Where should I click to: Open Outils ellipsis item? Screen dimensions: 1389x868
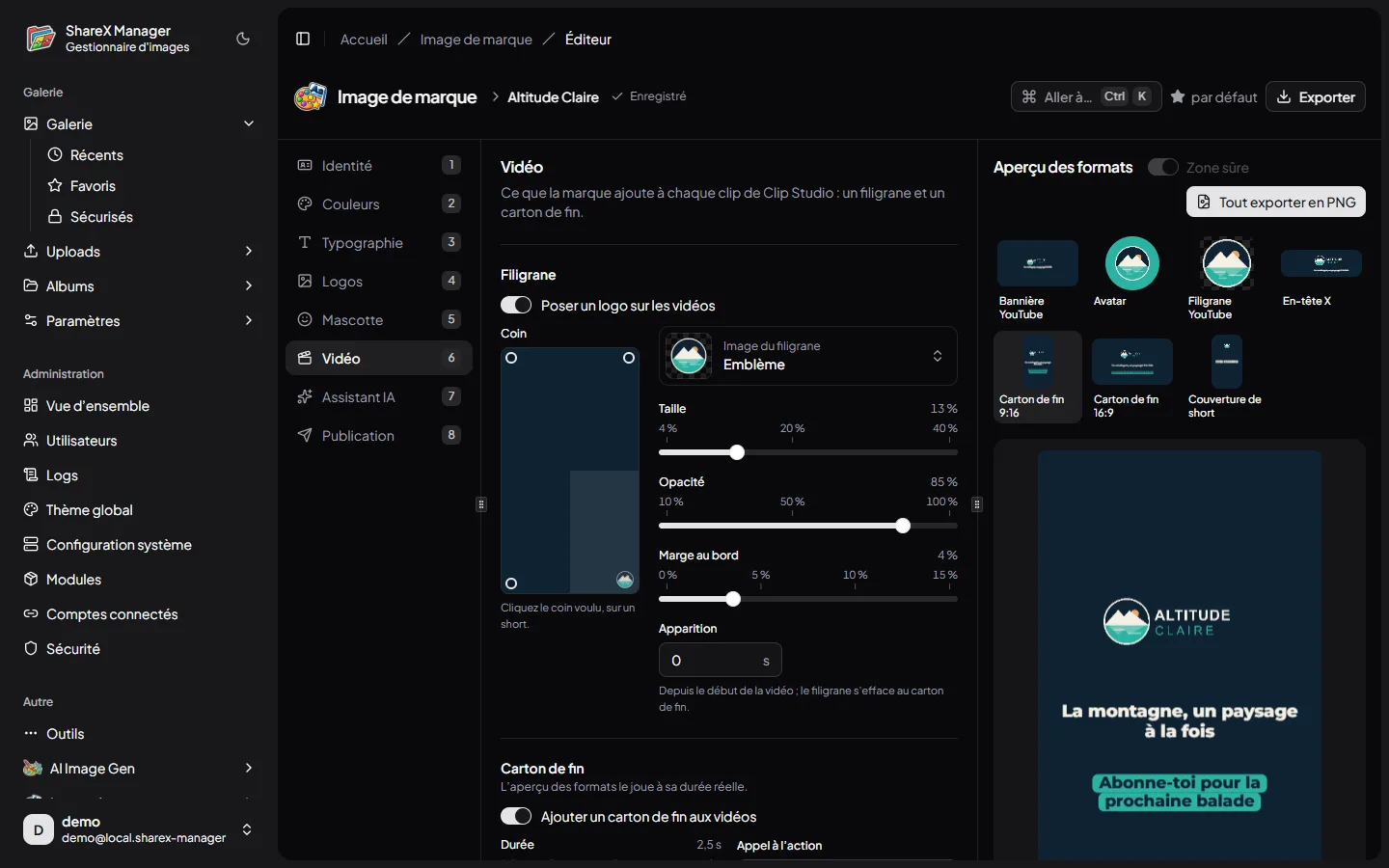[x=139, y=734]
